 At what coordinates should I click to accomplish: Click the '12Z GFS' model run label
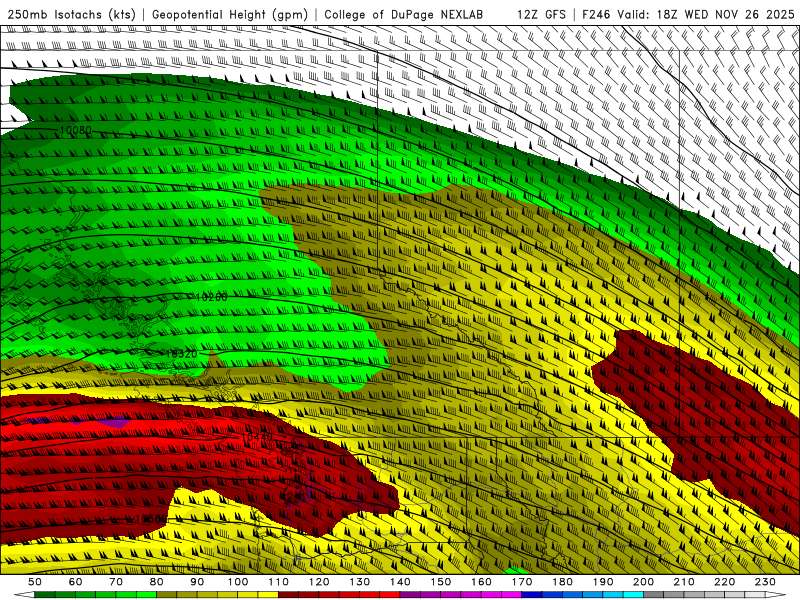point(541,14)
